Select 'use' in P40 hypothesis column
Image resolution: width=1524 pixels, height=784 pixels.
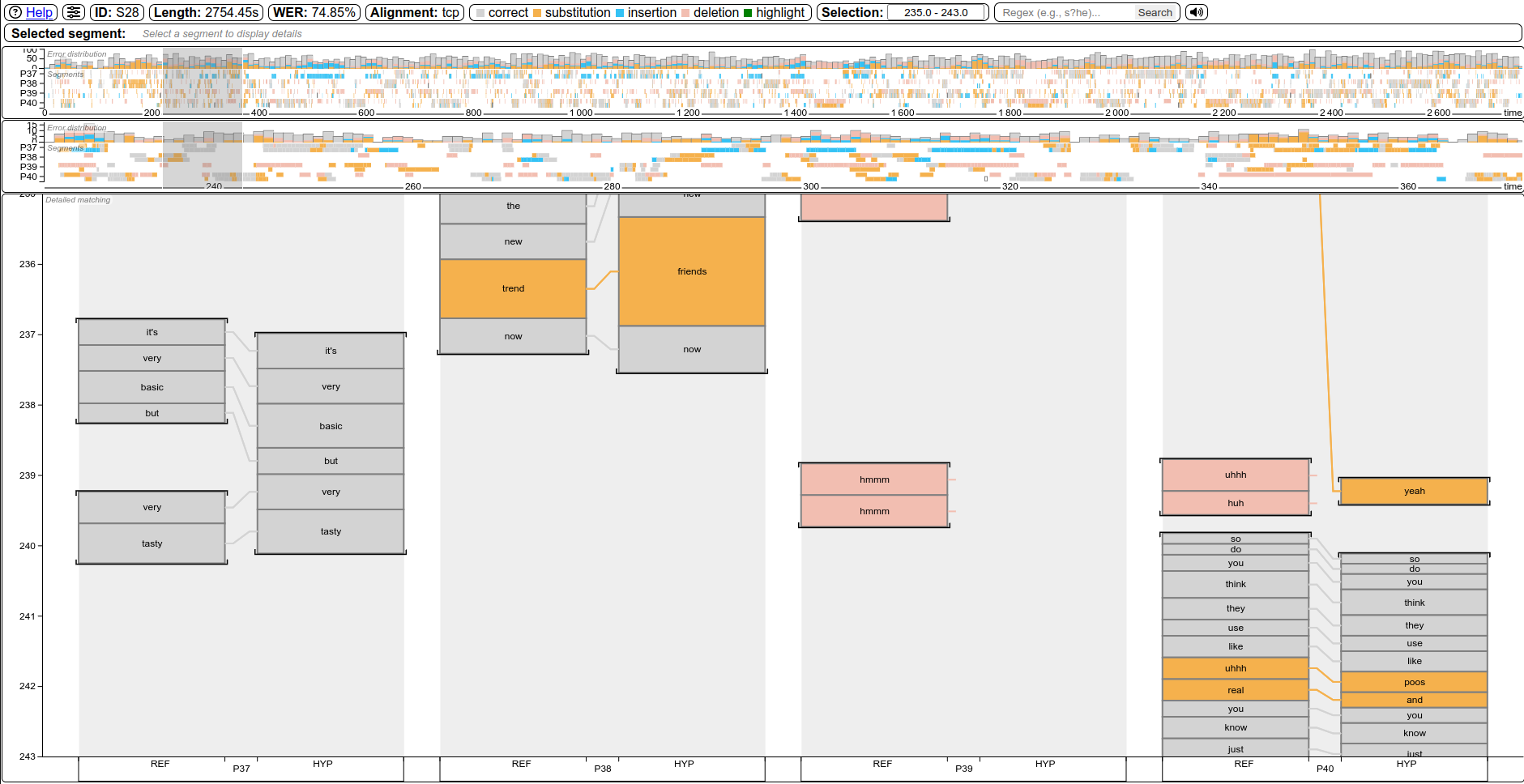pos(1414,643)
